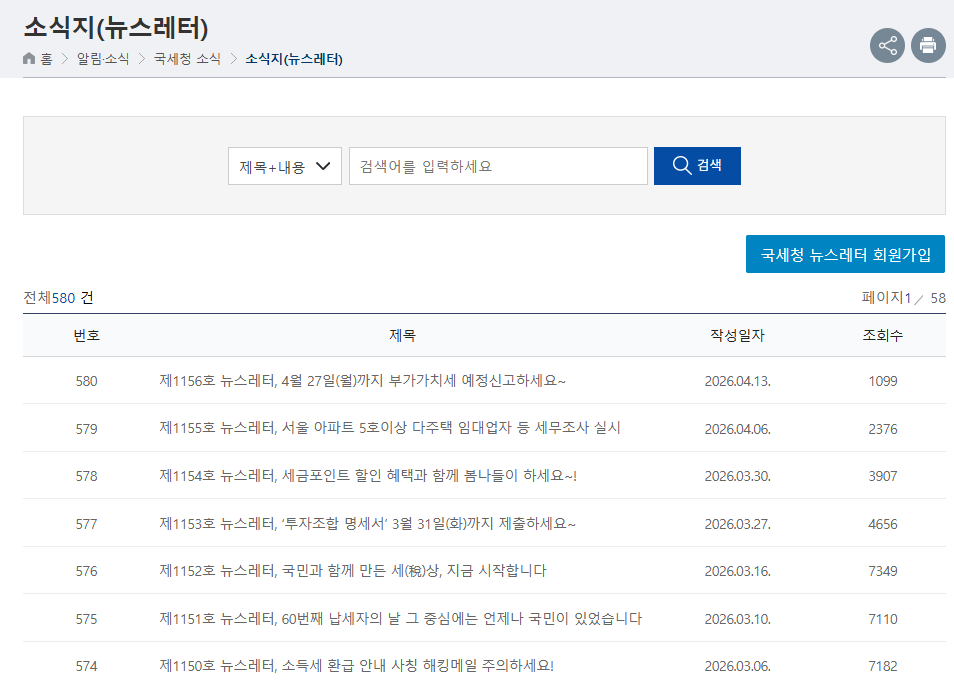Screen dimensions: 954x687
Task: Go to home via breadcrumb house icon
Action: tap(29, 58)
